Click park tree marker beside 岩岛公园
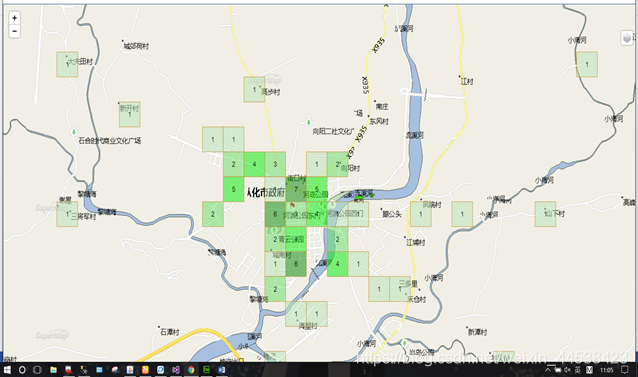638x377 pixels. pos(404,344)
